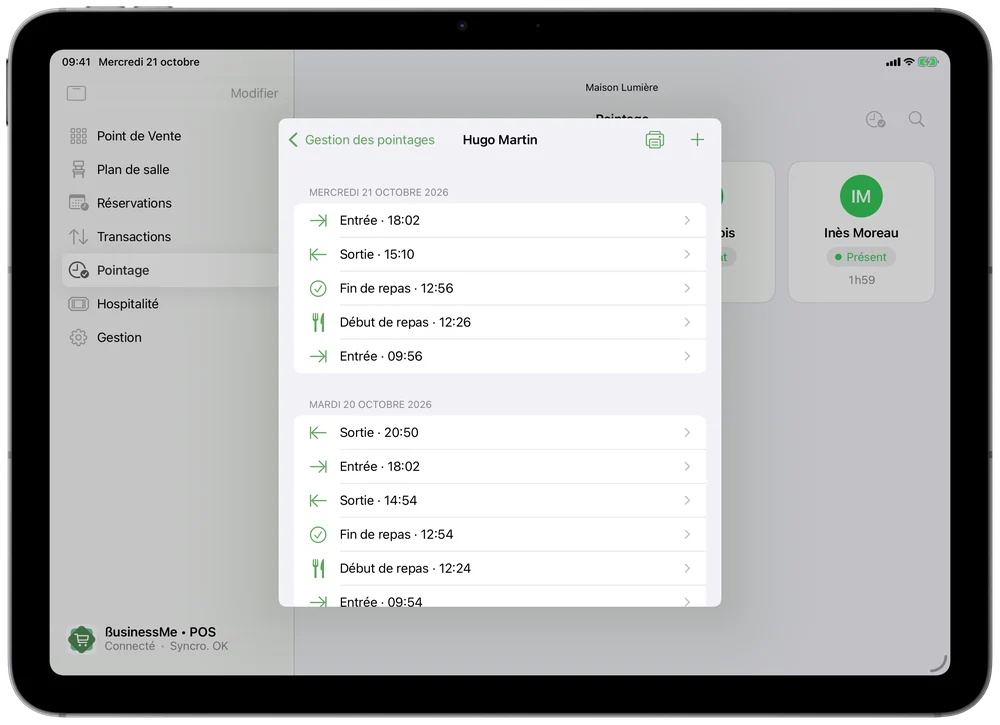
Task: Expand chevron on Sortie 14:54 row
Action: (687, 500)
